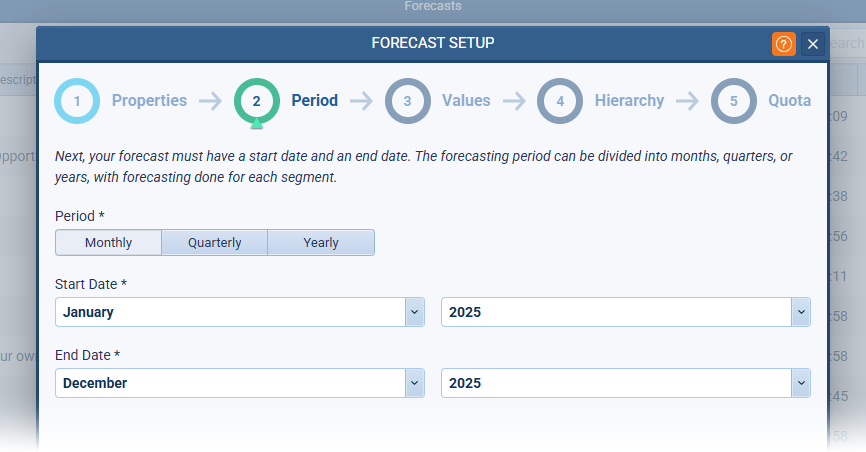This screenshot has width=866, height=452.
Task: Click the step 2 circle icon
Action: (257, 101)
